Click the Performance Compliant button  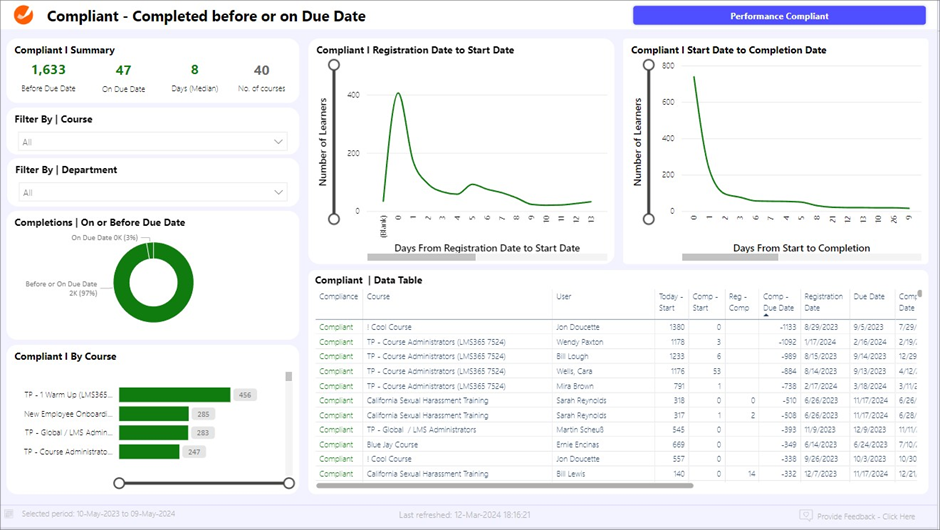(x=778, y=16)
